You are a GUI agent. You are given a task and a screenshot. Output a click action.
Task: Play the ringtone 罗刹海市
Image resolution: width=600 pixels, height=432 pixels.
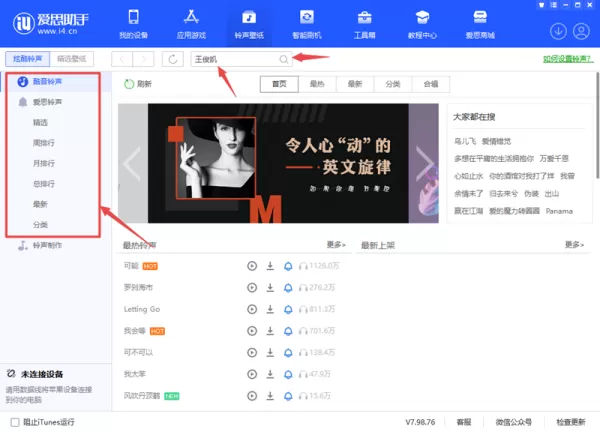(x=252, y=287)
